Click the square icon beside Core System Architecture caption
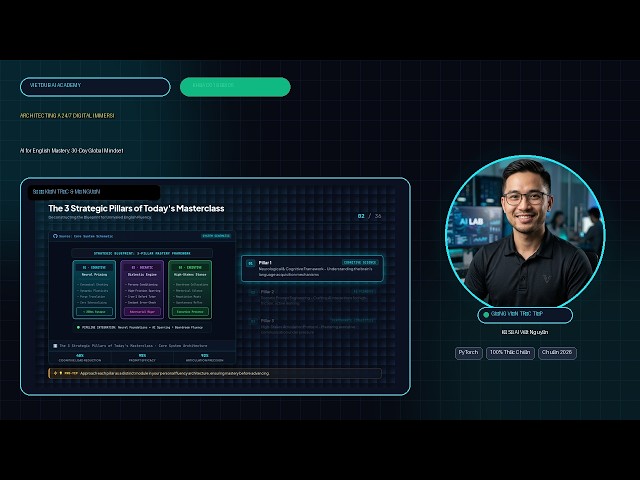The width and height of the screenshot is (640, 480). click(55, 346)
